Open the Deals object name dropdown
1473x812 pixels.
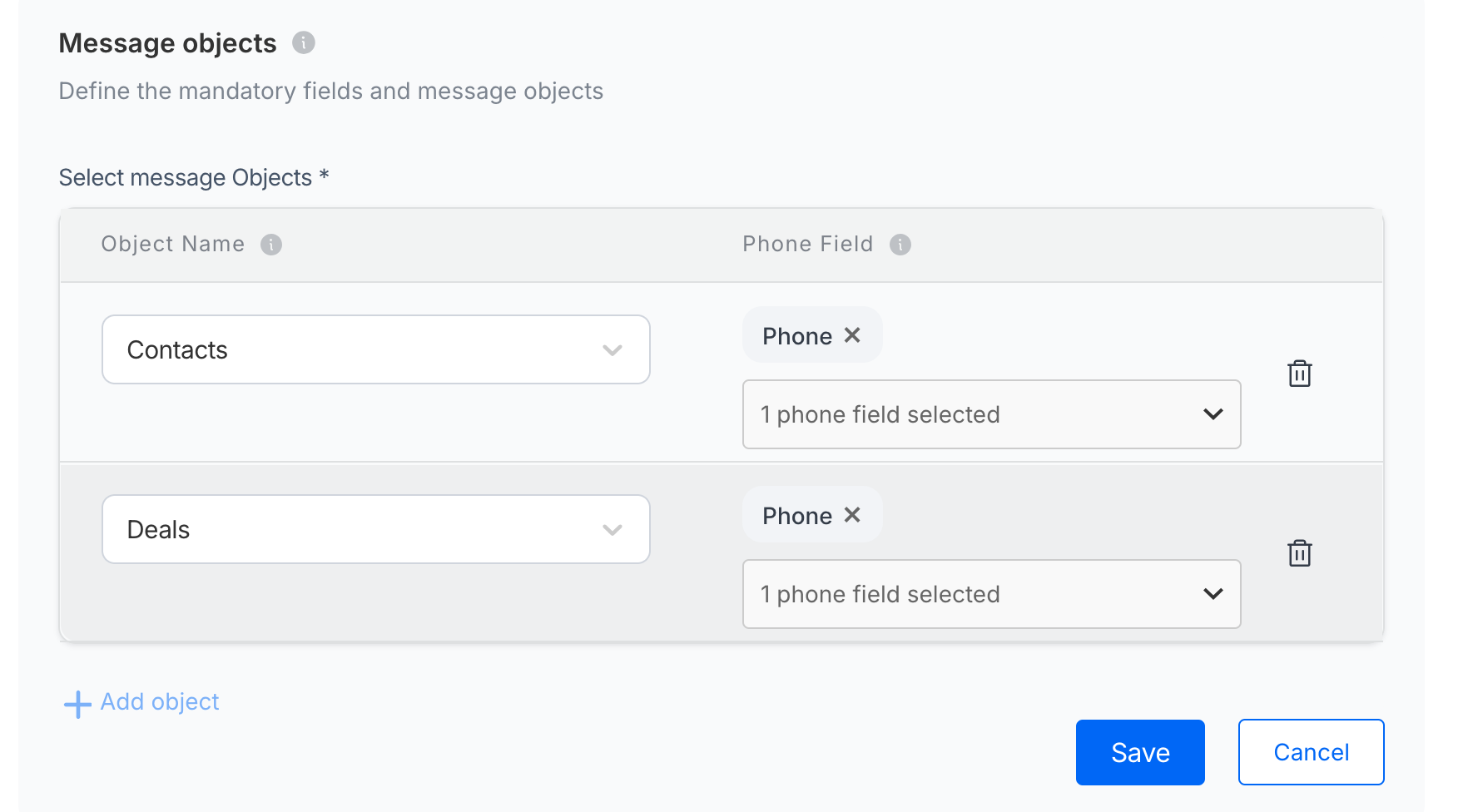[x=376, y=529]
